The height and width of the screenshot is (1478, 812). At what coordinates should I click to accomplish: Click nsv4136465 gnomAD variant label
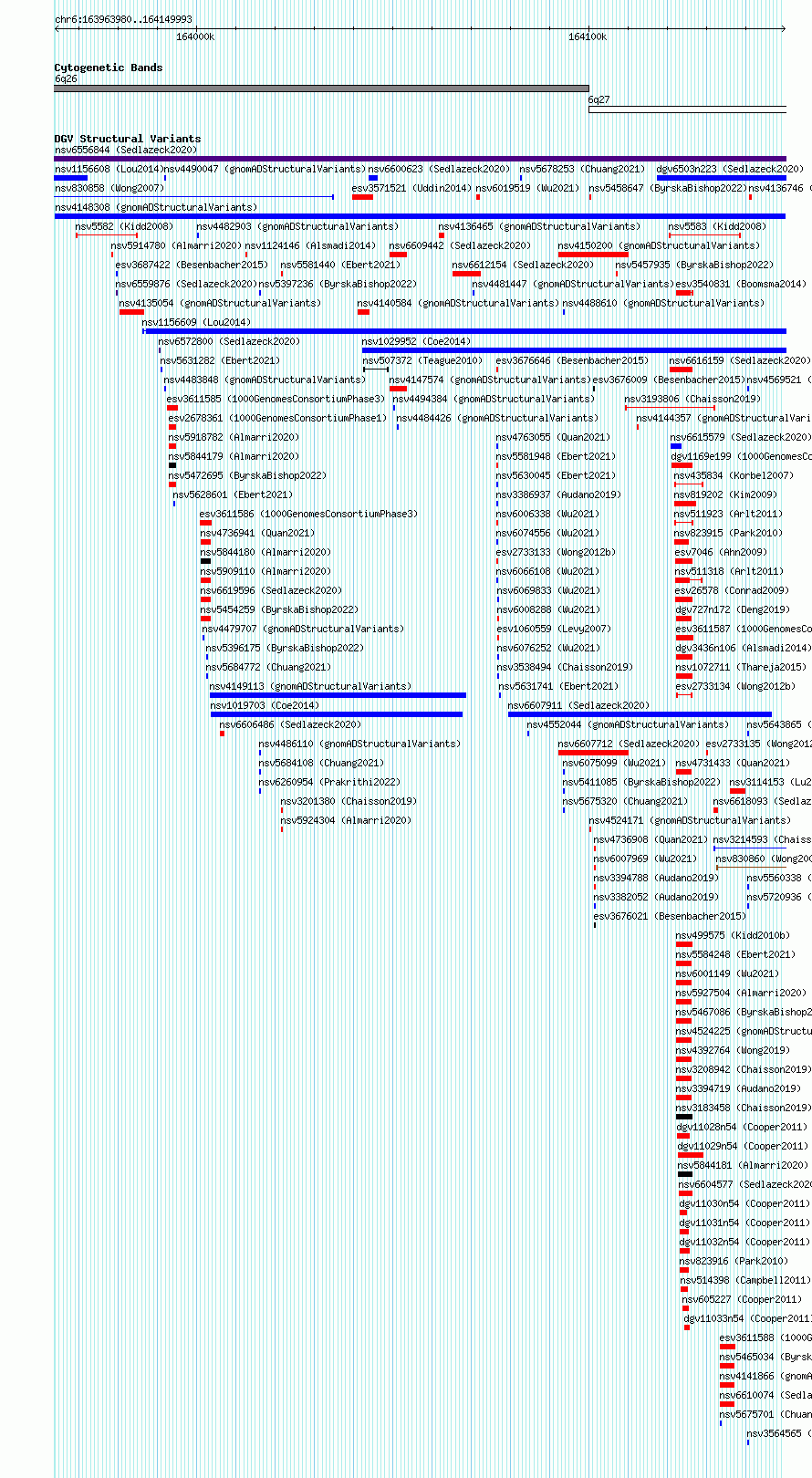pyautogui.click(x=539, y=226)
